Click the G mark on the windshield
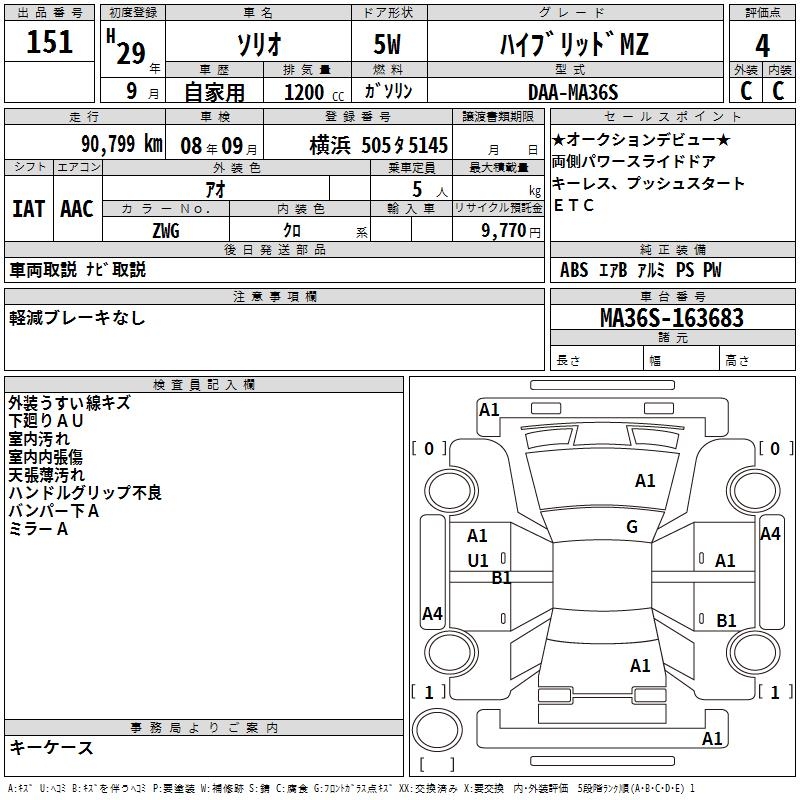This screenshot has height=800, width=800. click(x=631, y=527)
